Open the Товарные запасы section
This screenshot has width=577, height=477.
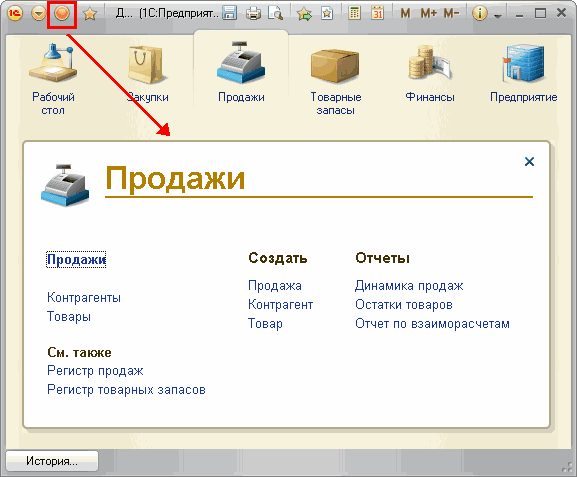coord(336,81)
